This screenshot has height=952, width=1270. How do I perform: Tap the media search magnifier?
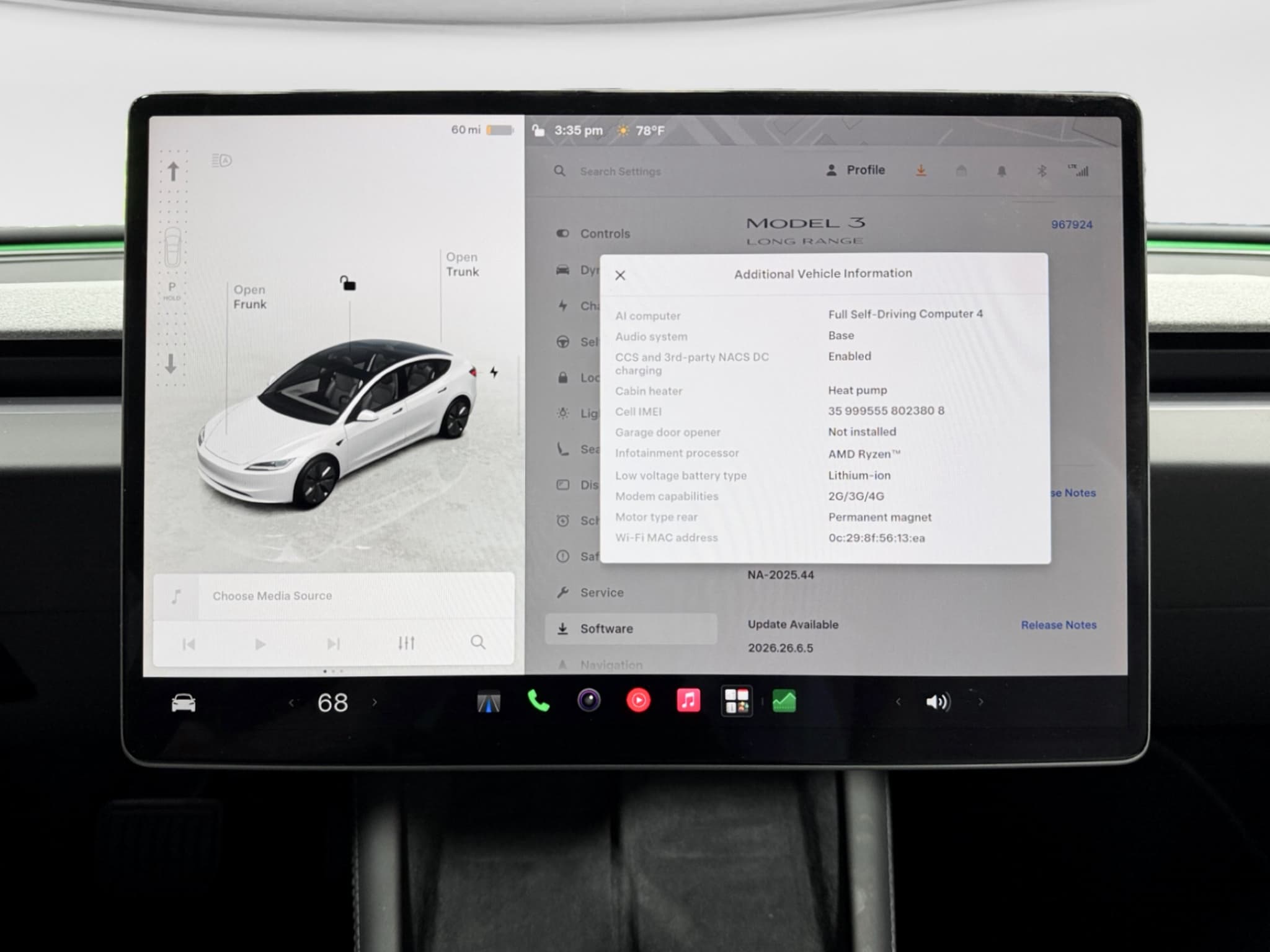(478, 642)
